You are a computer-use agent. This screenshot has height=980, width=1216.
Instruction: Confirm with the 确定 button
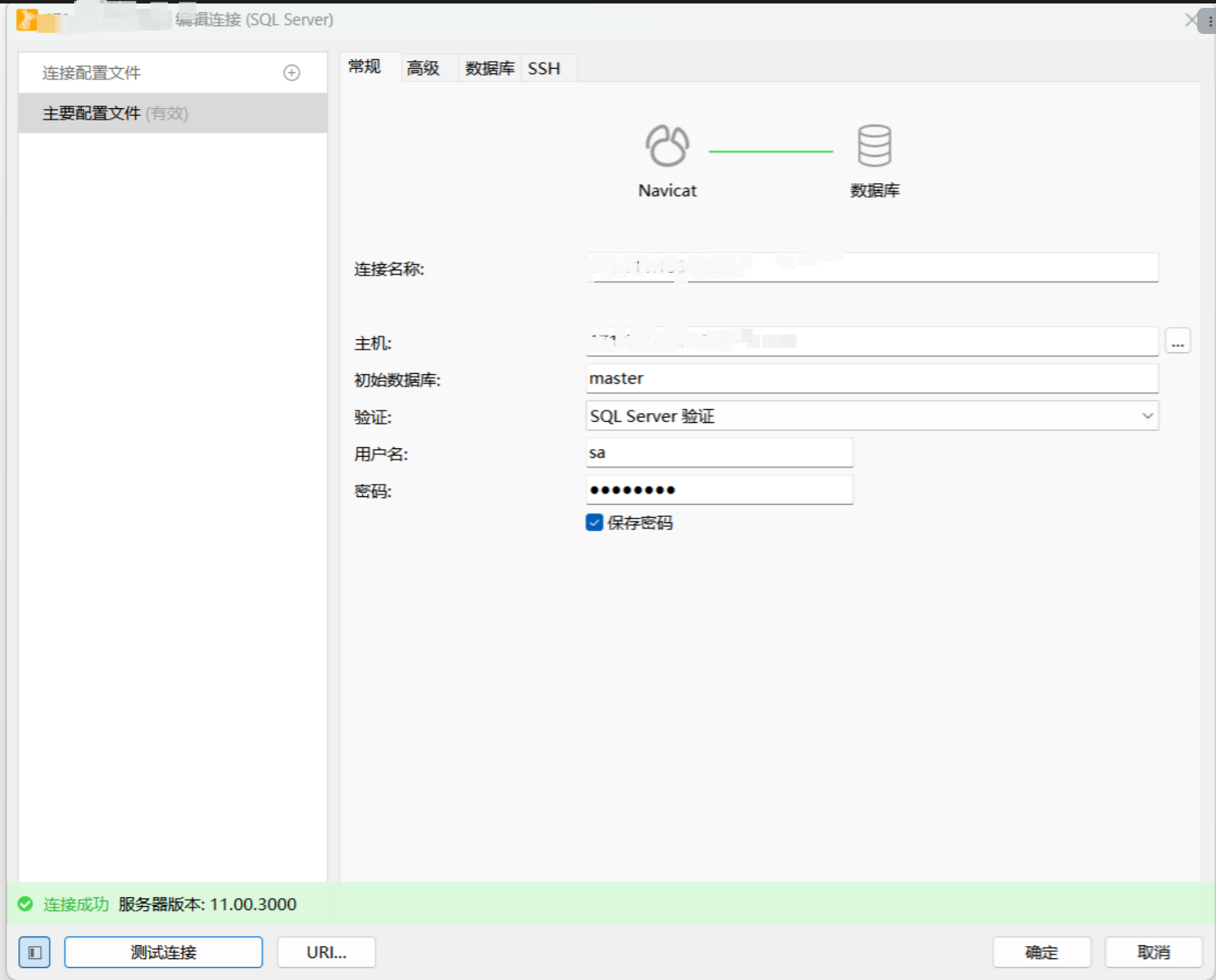coord(1042,952)
